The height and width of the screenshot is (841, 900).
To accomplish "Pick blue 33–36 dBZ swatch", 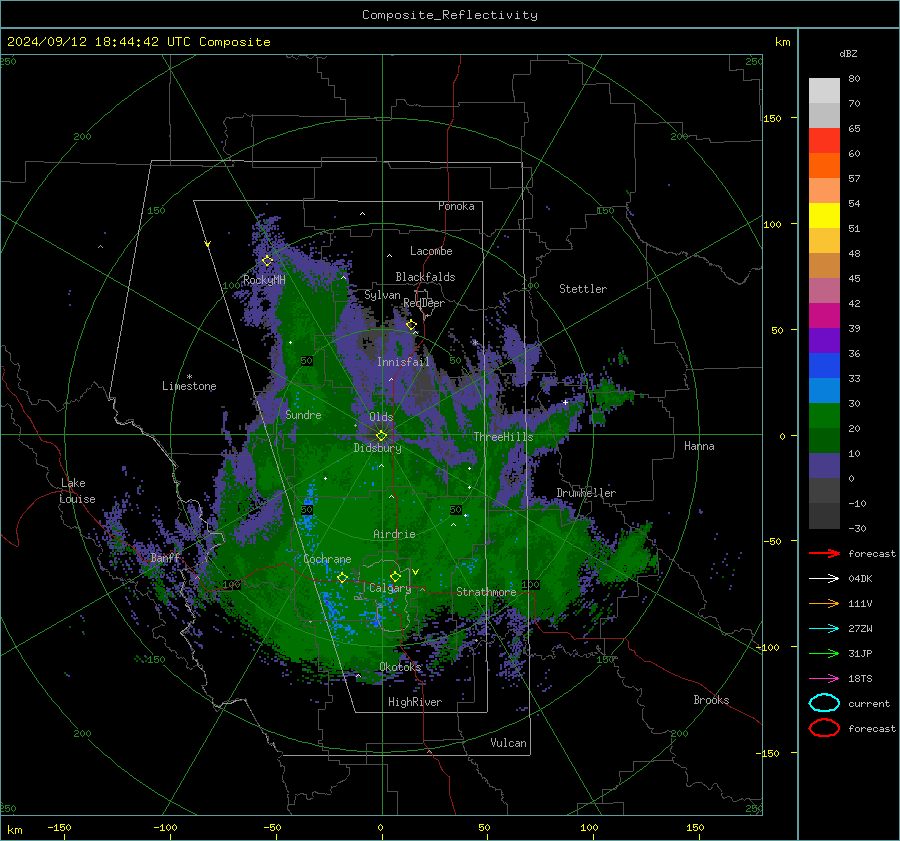I will (x=824, y=366).
